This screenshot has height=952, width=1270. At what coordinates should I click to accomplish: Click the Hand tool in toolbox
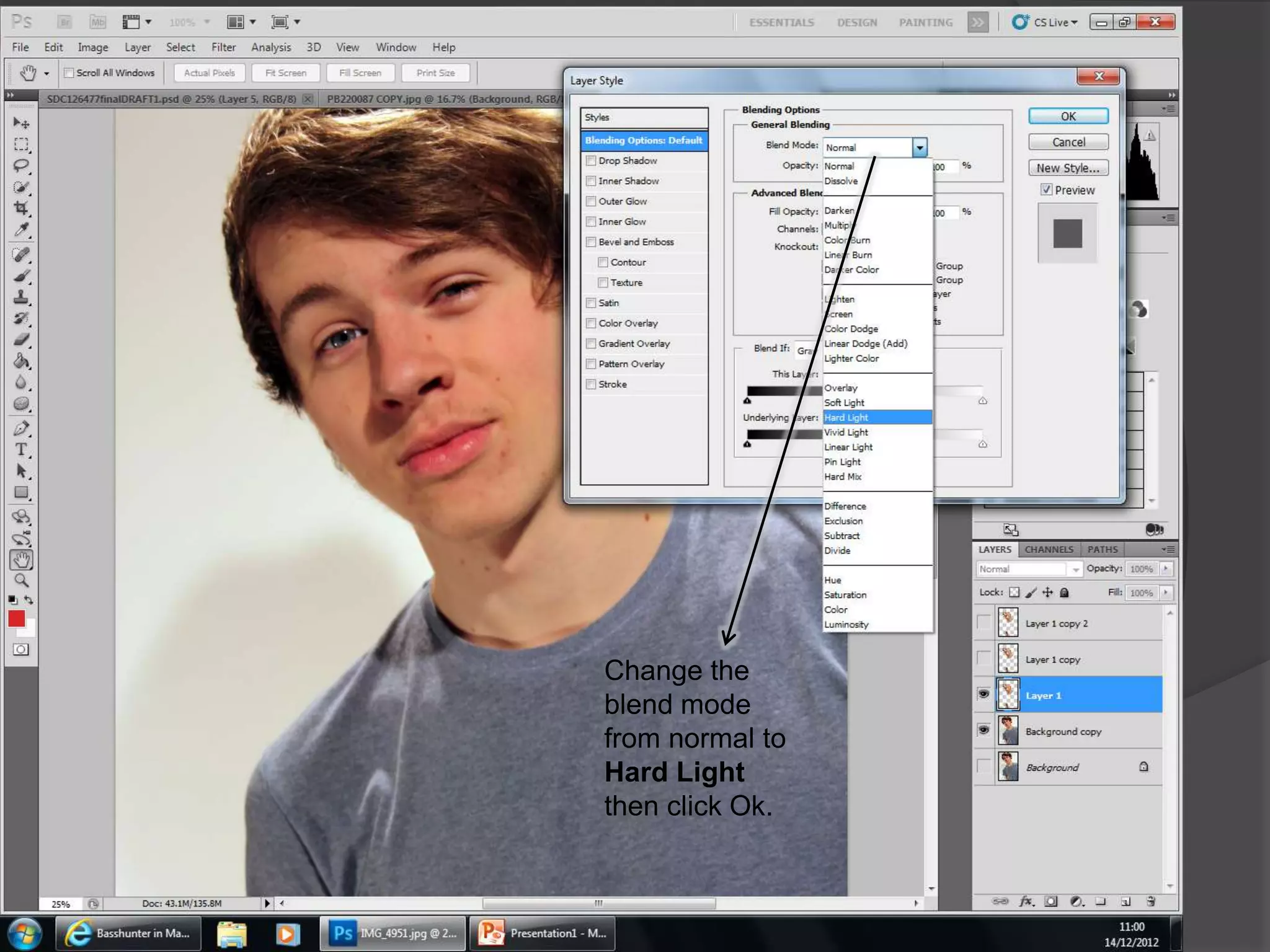(21, 560)
